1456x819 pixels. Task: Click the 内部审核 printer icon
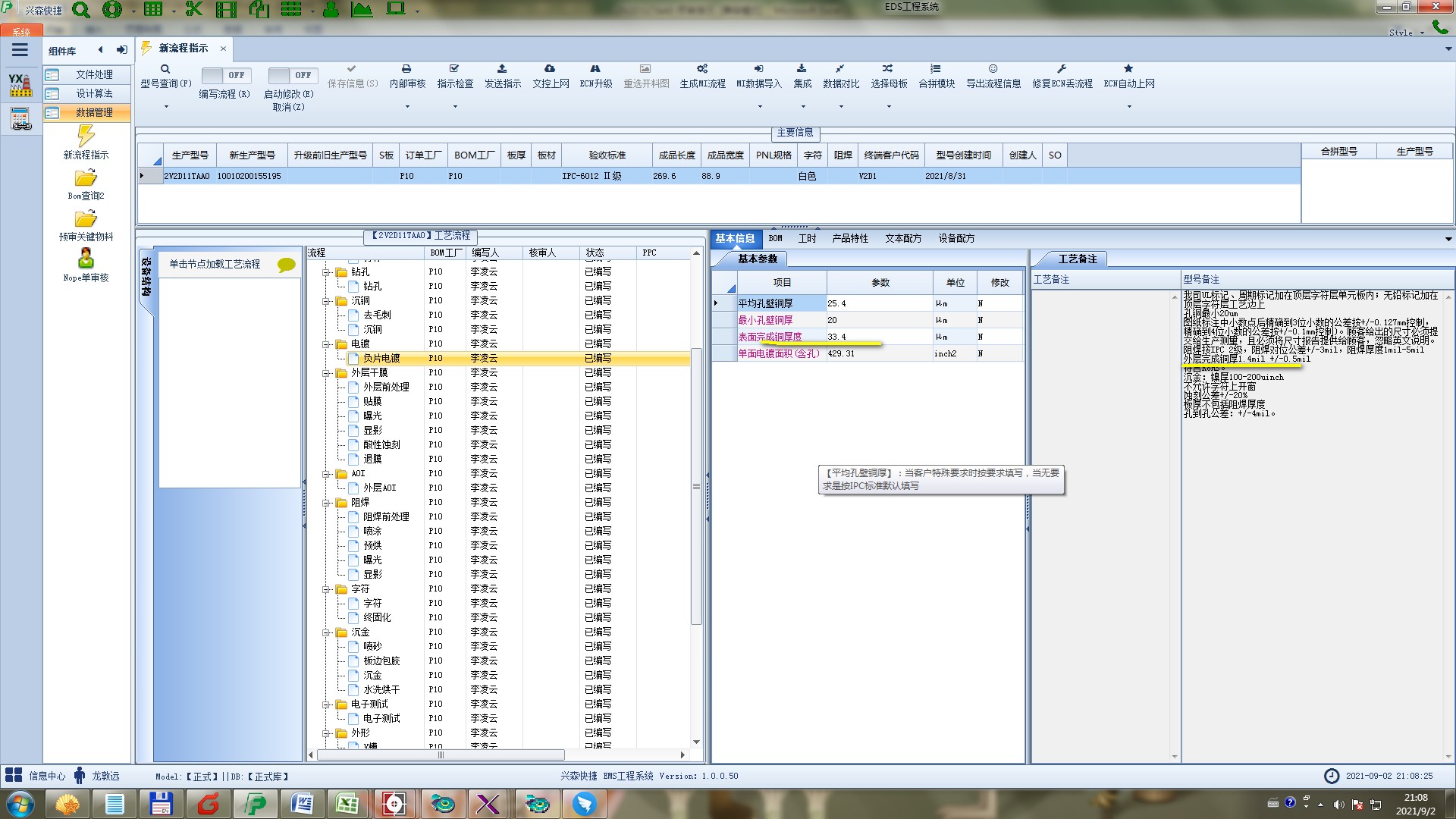pyautogui.click(x=406, y=69)
